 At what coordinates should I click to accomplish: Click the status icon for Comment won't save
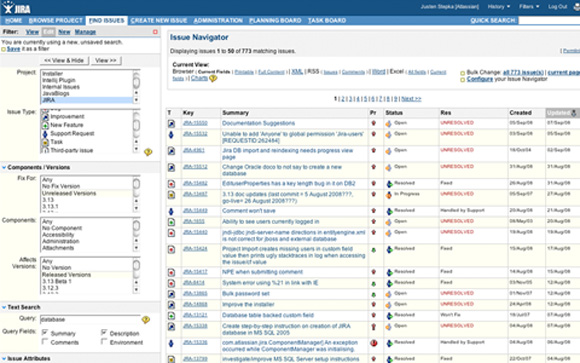(x=389, y=211)
